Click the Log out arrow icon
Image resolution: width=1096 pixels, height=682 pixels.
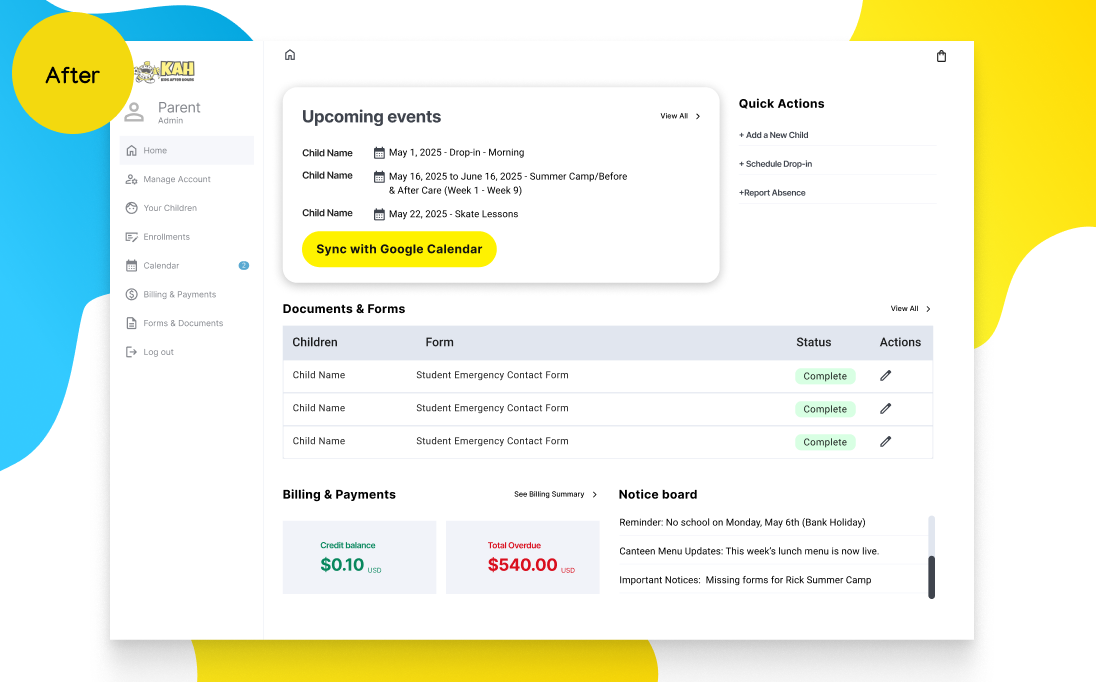pos(131,352)
